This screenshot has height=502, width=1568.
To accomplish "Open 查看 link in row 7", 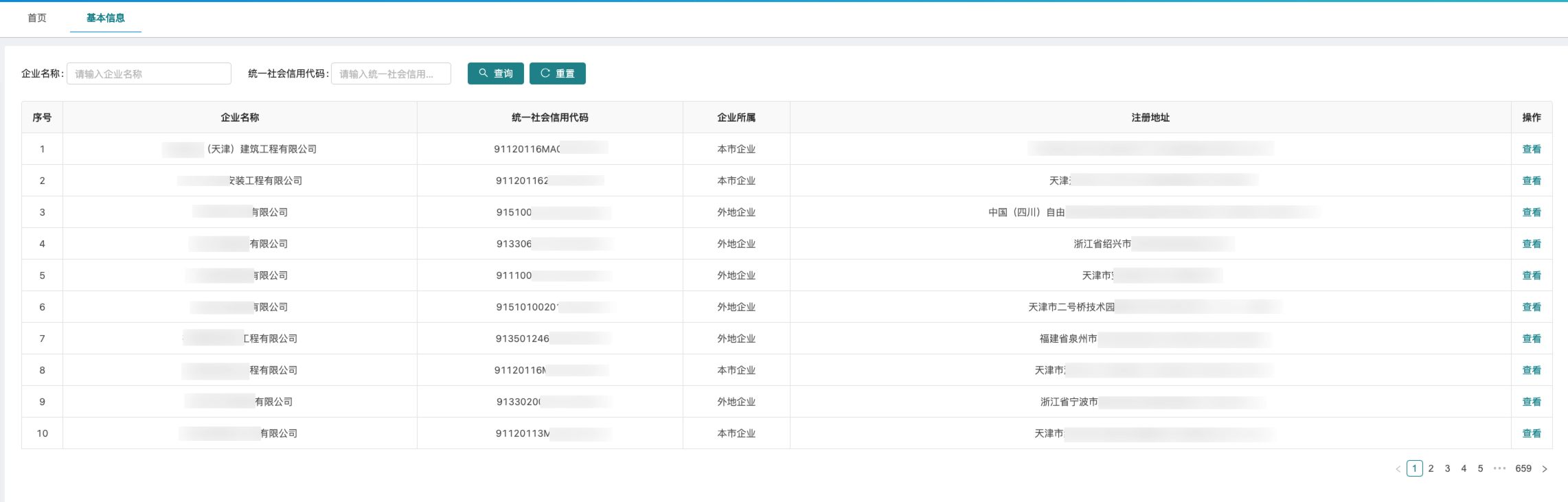I will [x=1532, y=339].
